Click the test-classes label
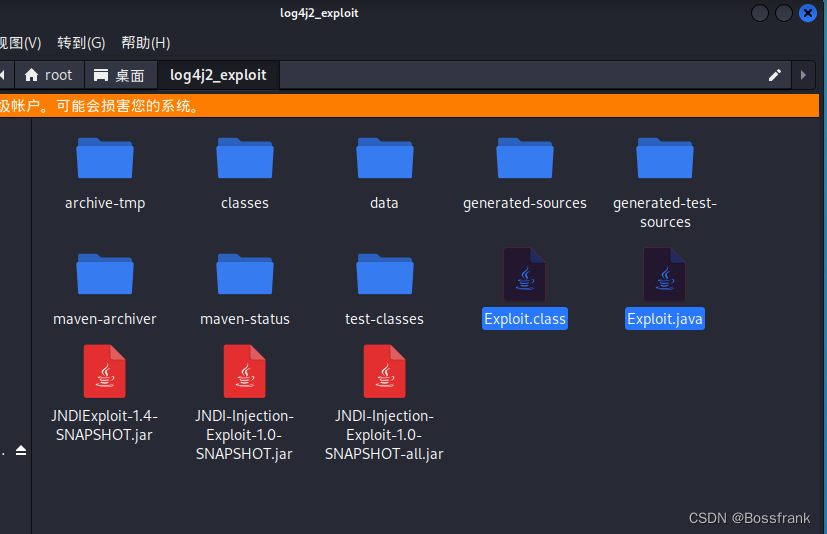 coord(384,319)
